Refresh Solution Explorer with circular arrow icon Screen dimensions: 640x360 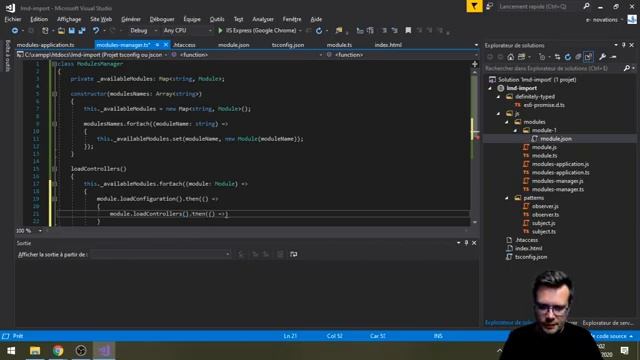coord(568,57)
